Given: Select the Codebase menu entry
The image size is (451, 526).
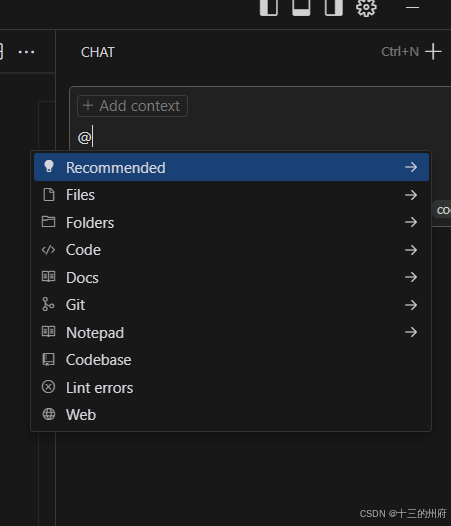Looking at the screenshot, I should coord(231,360).
